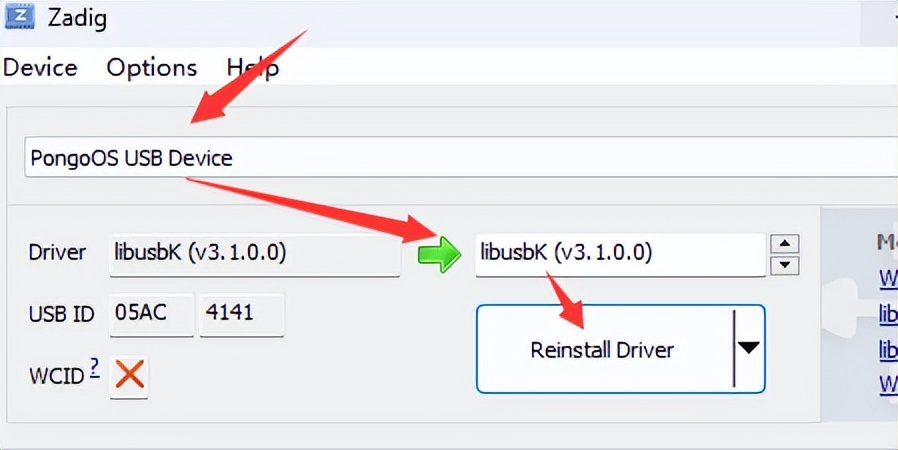This screenshot has width=898, height=450.
Task: Click the USB ID field showing 4141
Action: [x=241, y=314]
